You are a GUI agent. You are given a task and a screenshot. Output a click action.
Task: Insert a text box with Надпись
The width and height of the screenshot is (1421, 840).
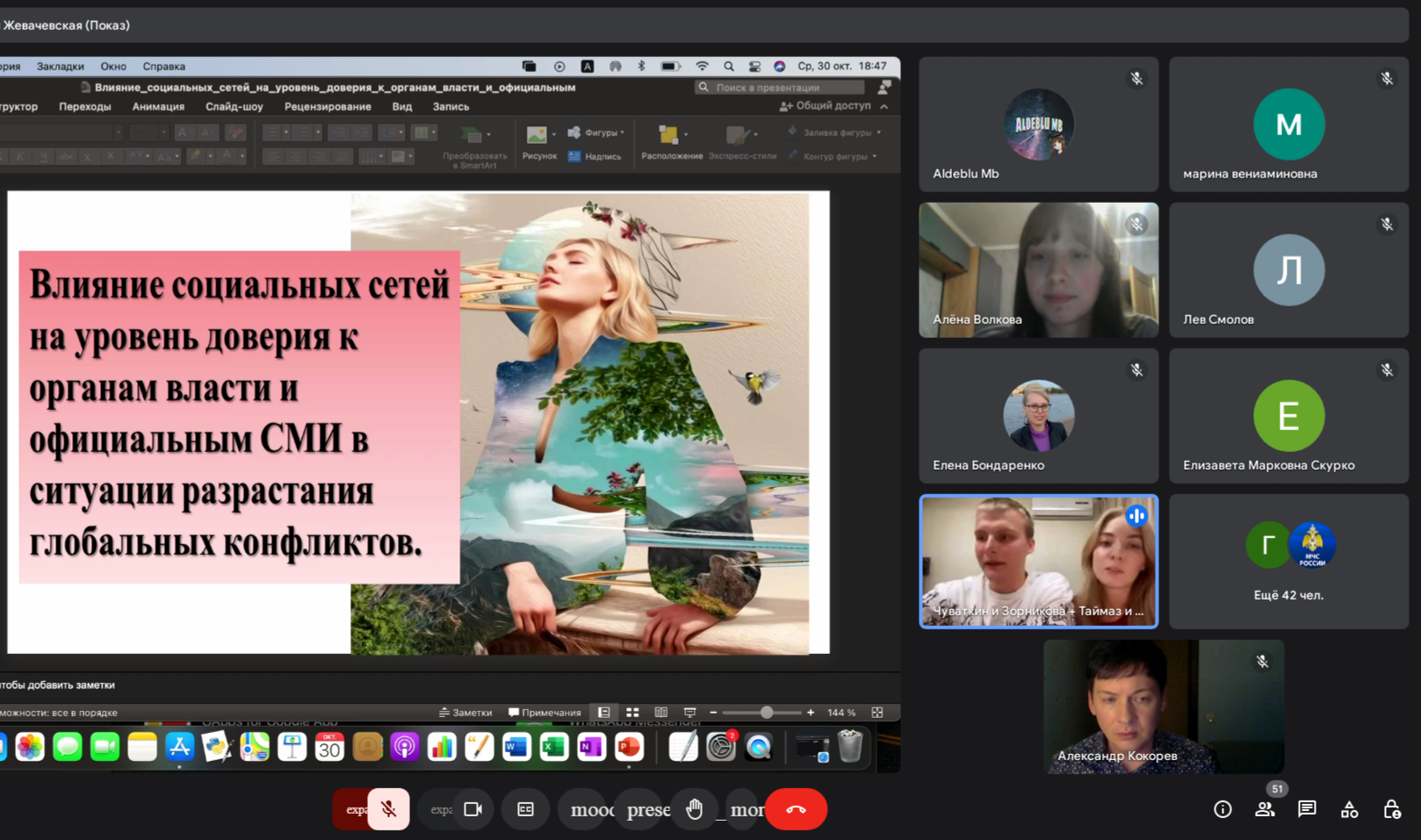pos(595,156)
